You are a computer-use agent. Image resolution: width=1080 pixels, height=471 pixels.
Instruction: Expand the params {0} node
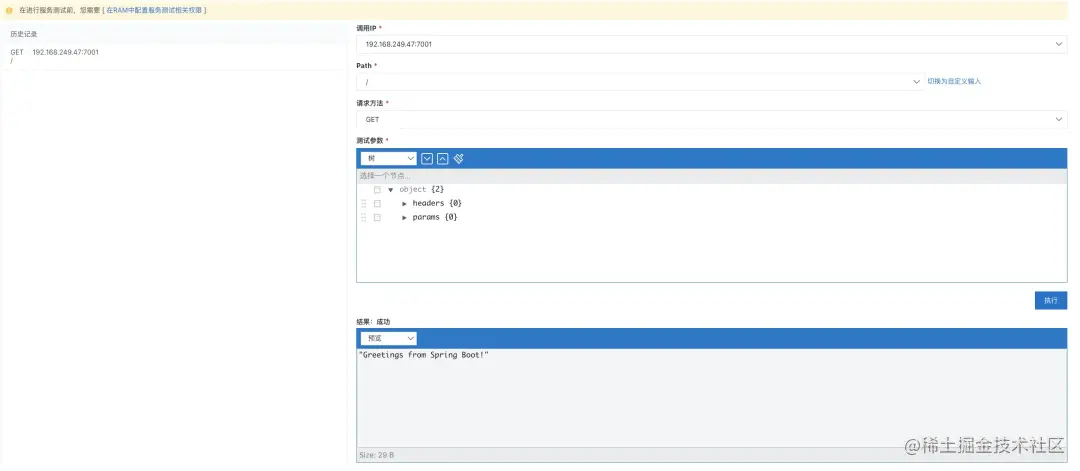click(x=404, y=218)
